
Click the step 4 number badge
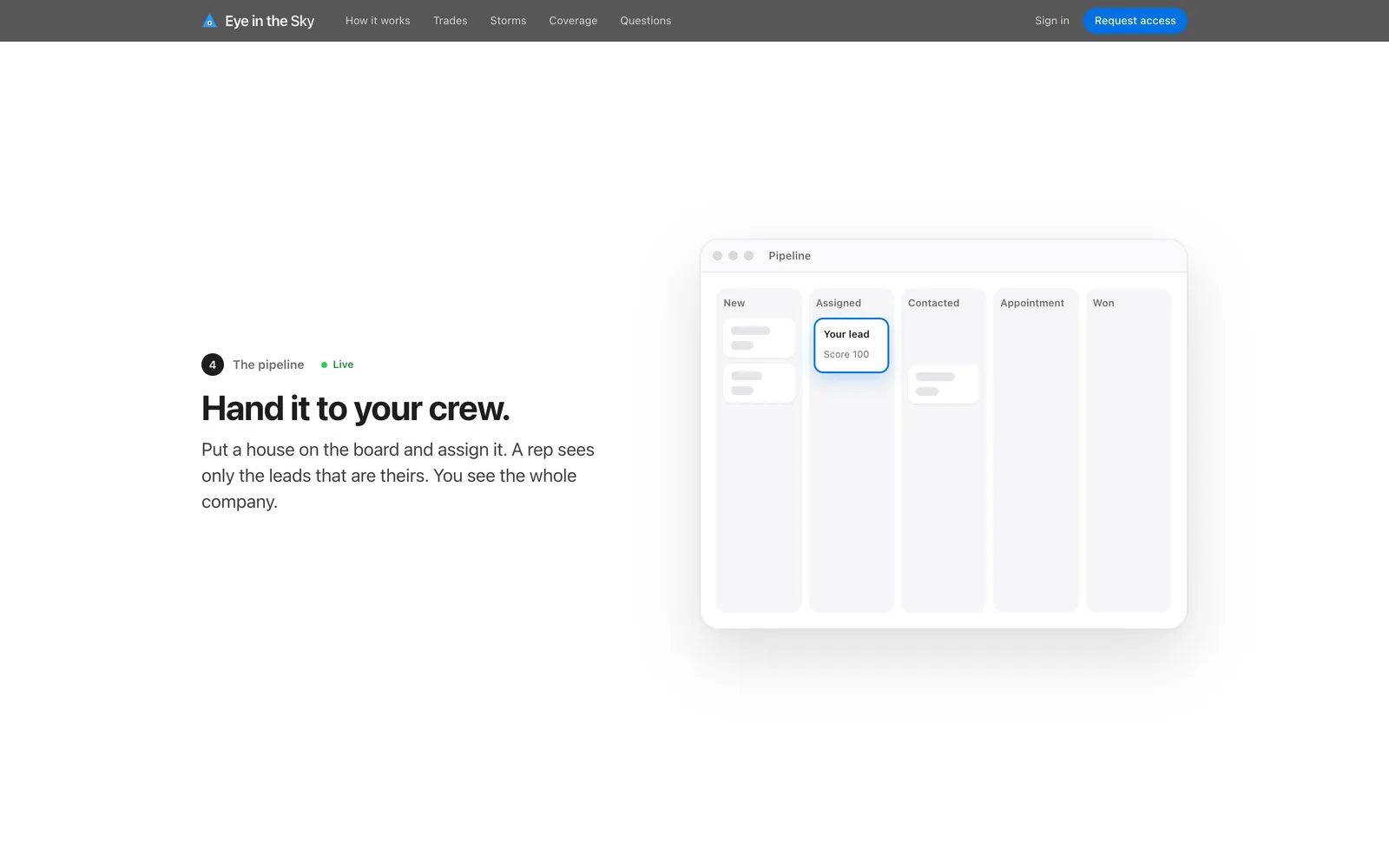(x=213, y=365)
